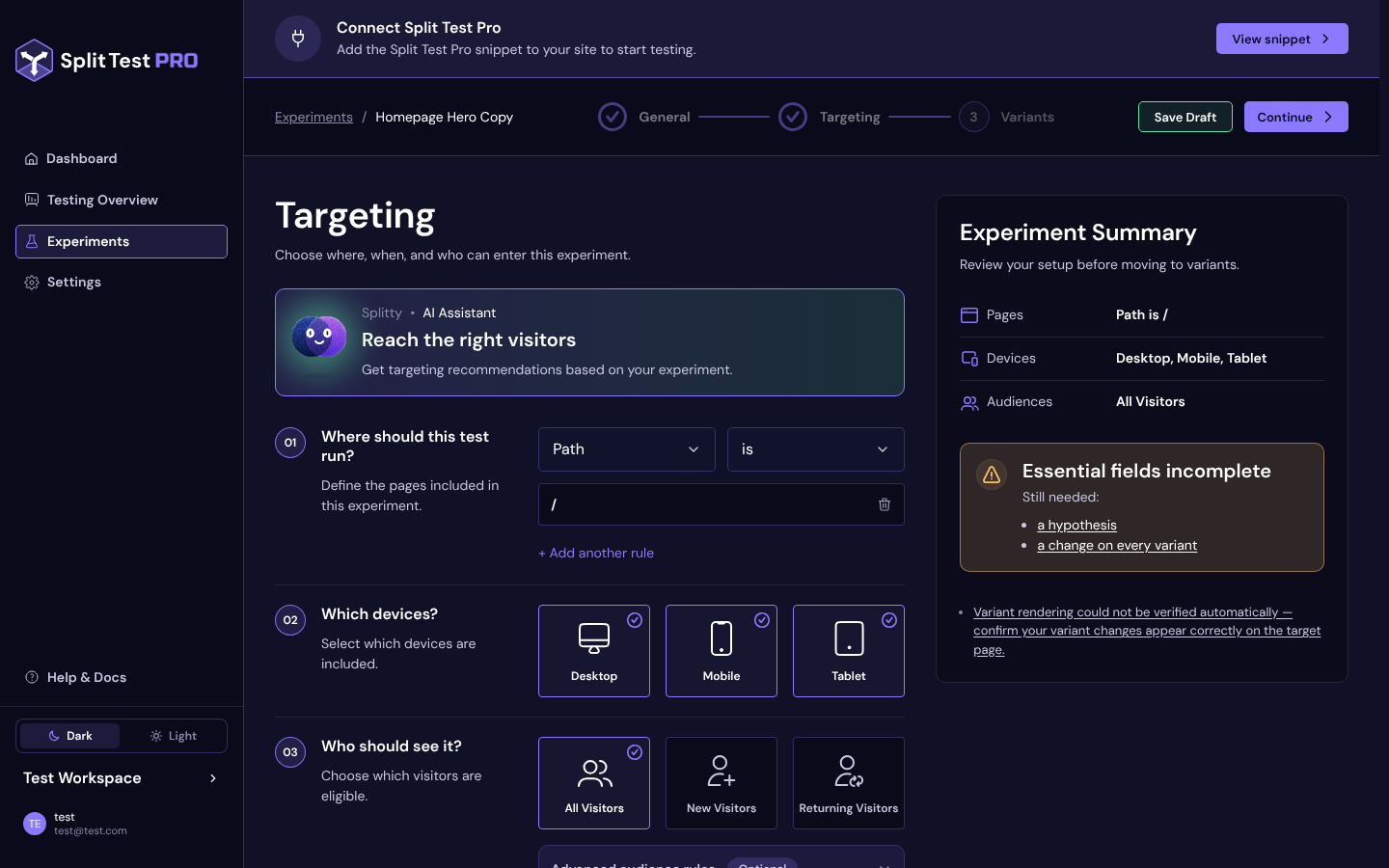Switch to Dark theme
This screenshot has width=1389, height=868.
pyautogui.click(x=70, y=736)
